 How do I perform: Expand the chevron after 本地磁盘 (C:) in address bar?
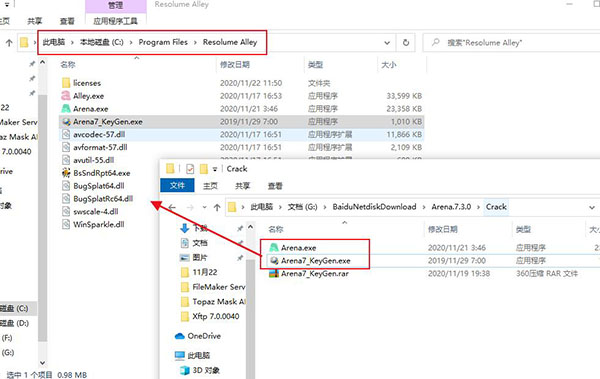(131, 42)
